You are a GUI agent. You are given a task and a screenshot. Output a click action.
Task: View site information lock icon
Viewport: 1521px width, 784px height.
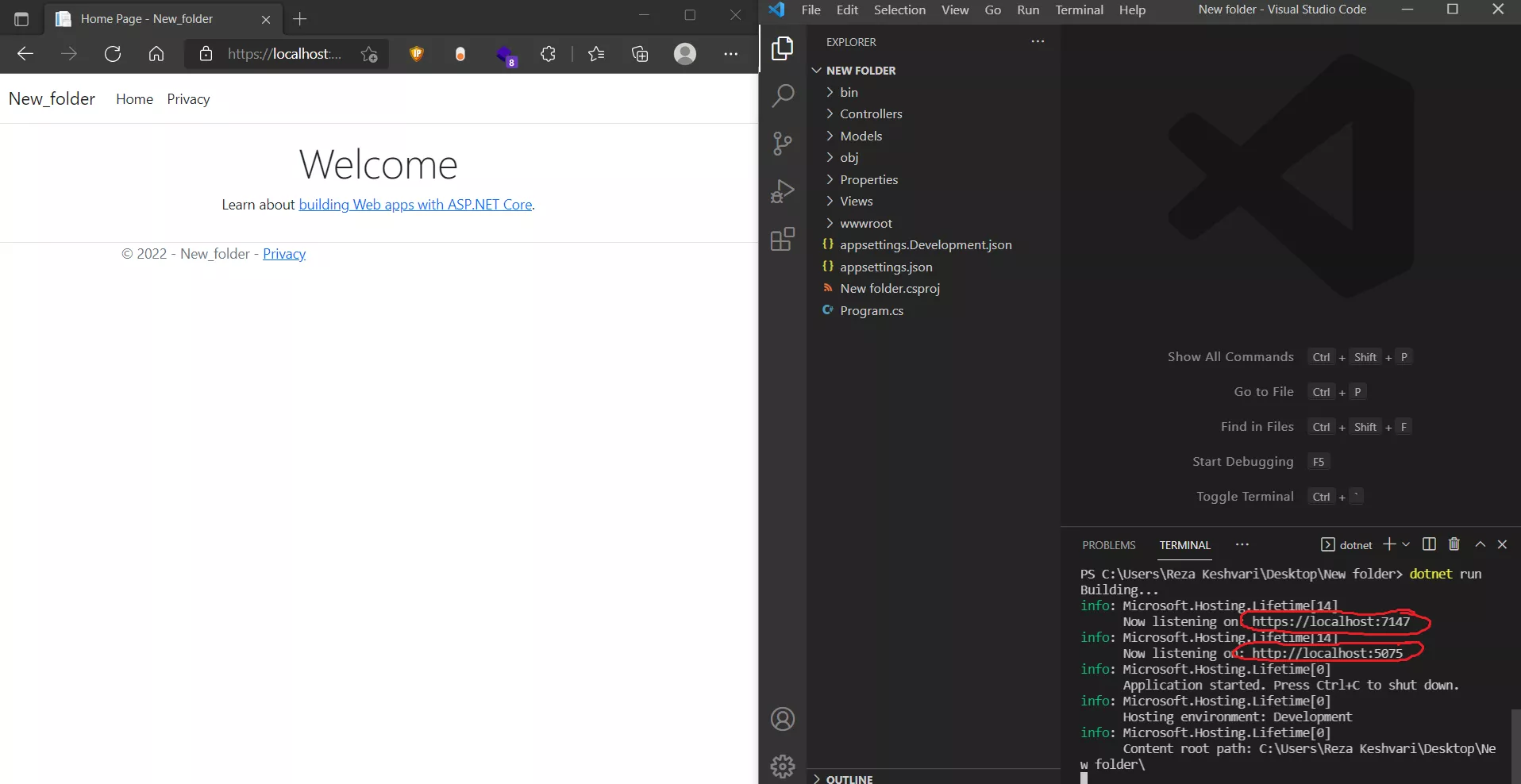pos(206,54)
